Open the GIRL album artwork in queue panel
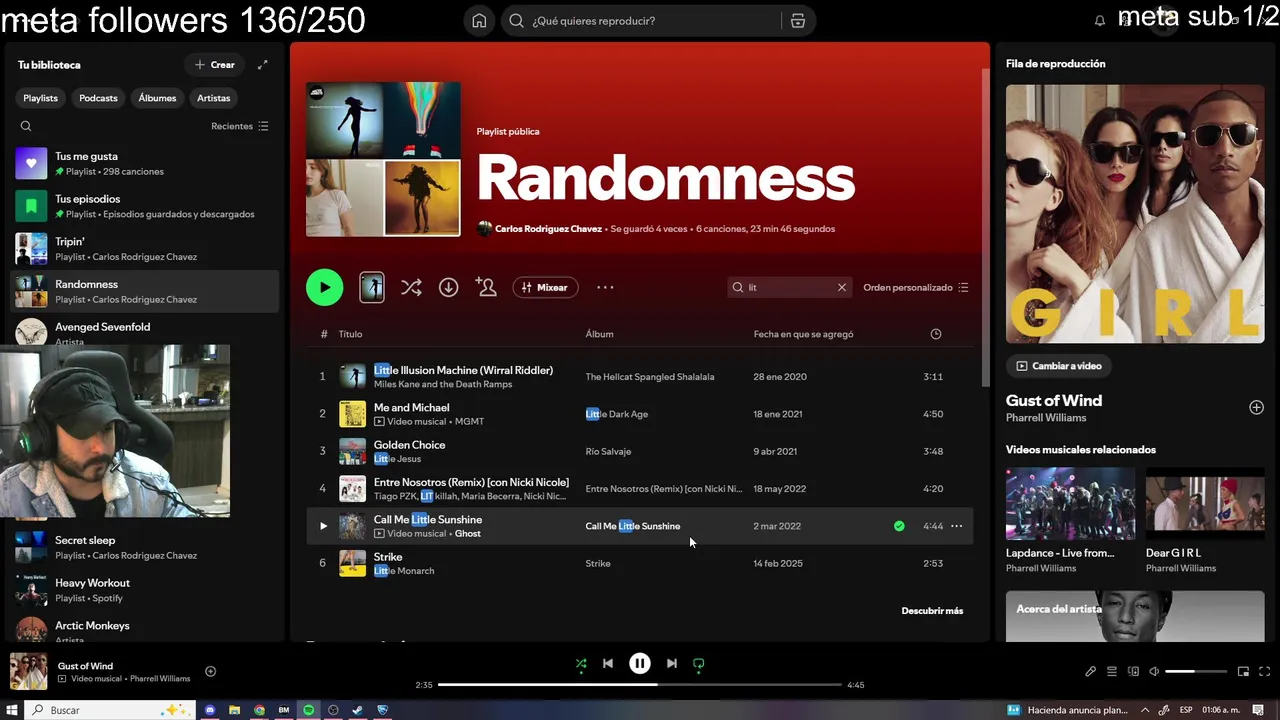 point(1135,213)
